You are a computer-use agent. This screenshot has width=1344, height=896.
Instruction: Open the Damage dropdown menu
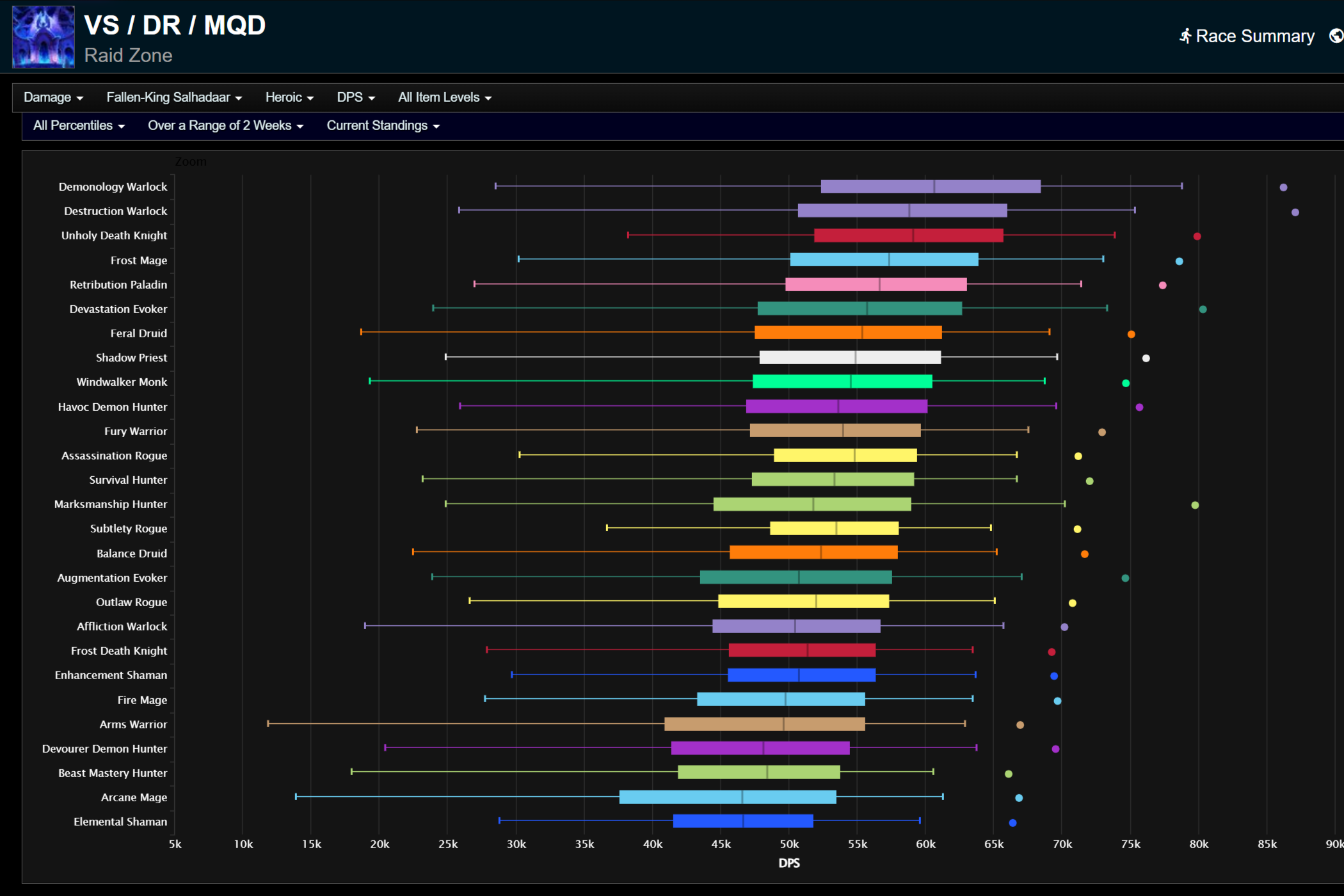coord(53,97)
